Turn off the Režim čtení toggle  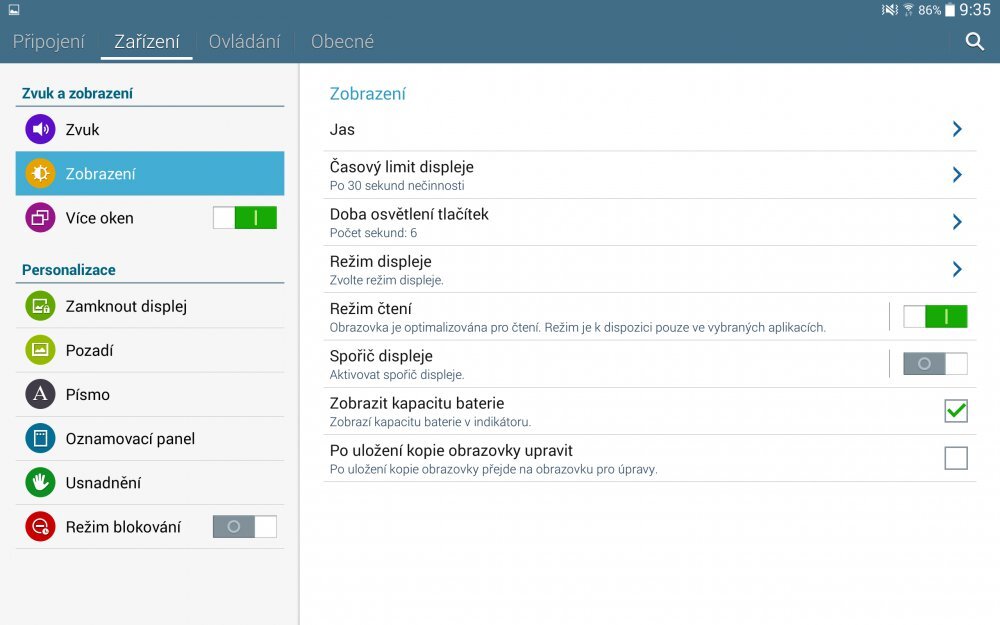[x=935, y=317]
